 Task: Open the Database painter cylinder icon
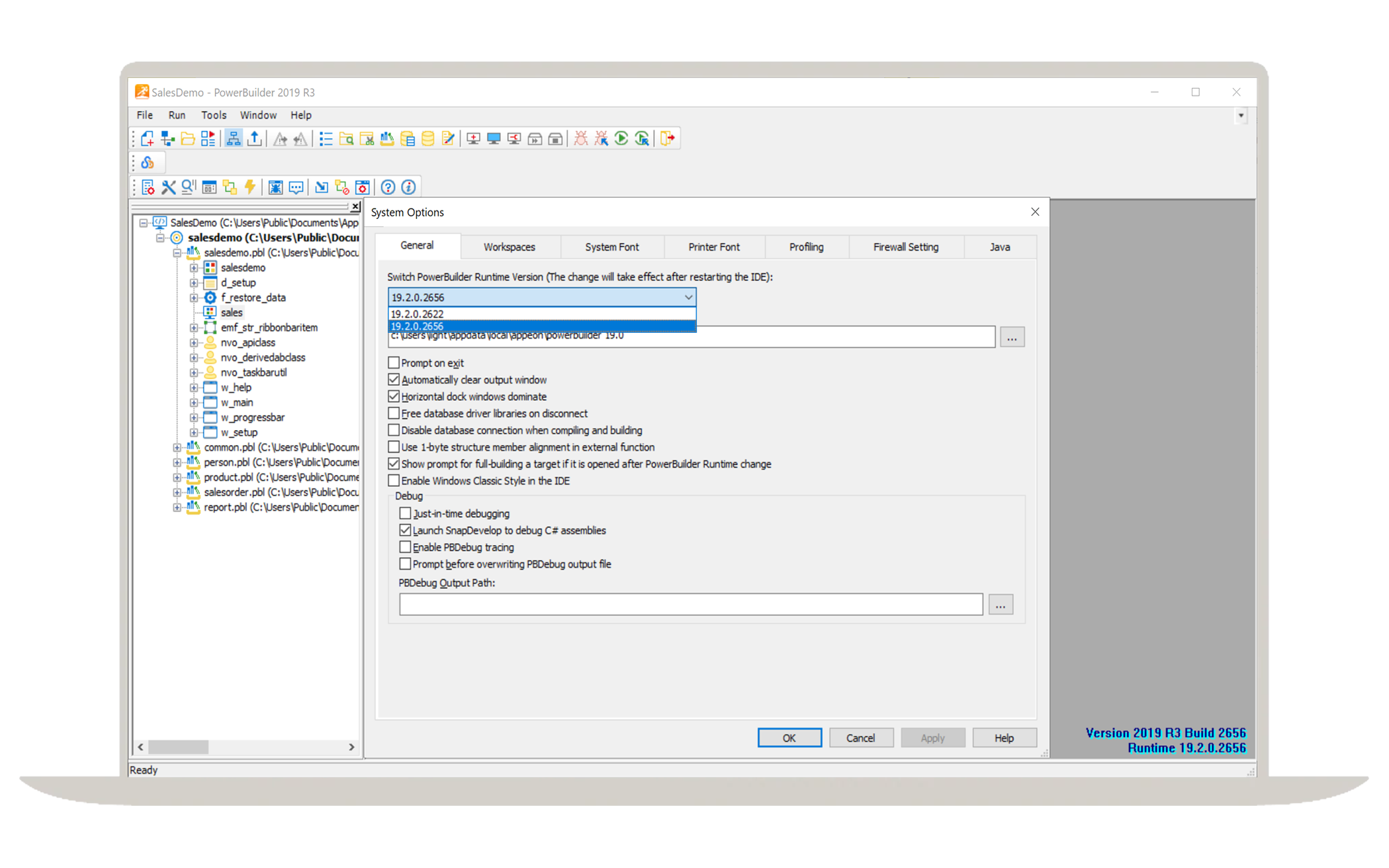[428, 139]
